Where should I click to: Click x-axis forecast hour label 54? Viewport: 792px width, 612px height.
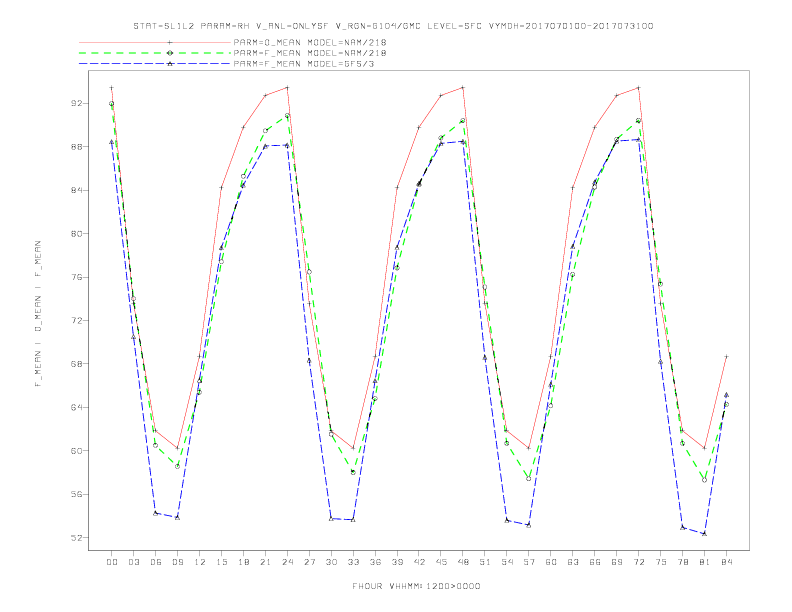point(507,562)
